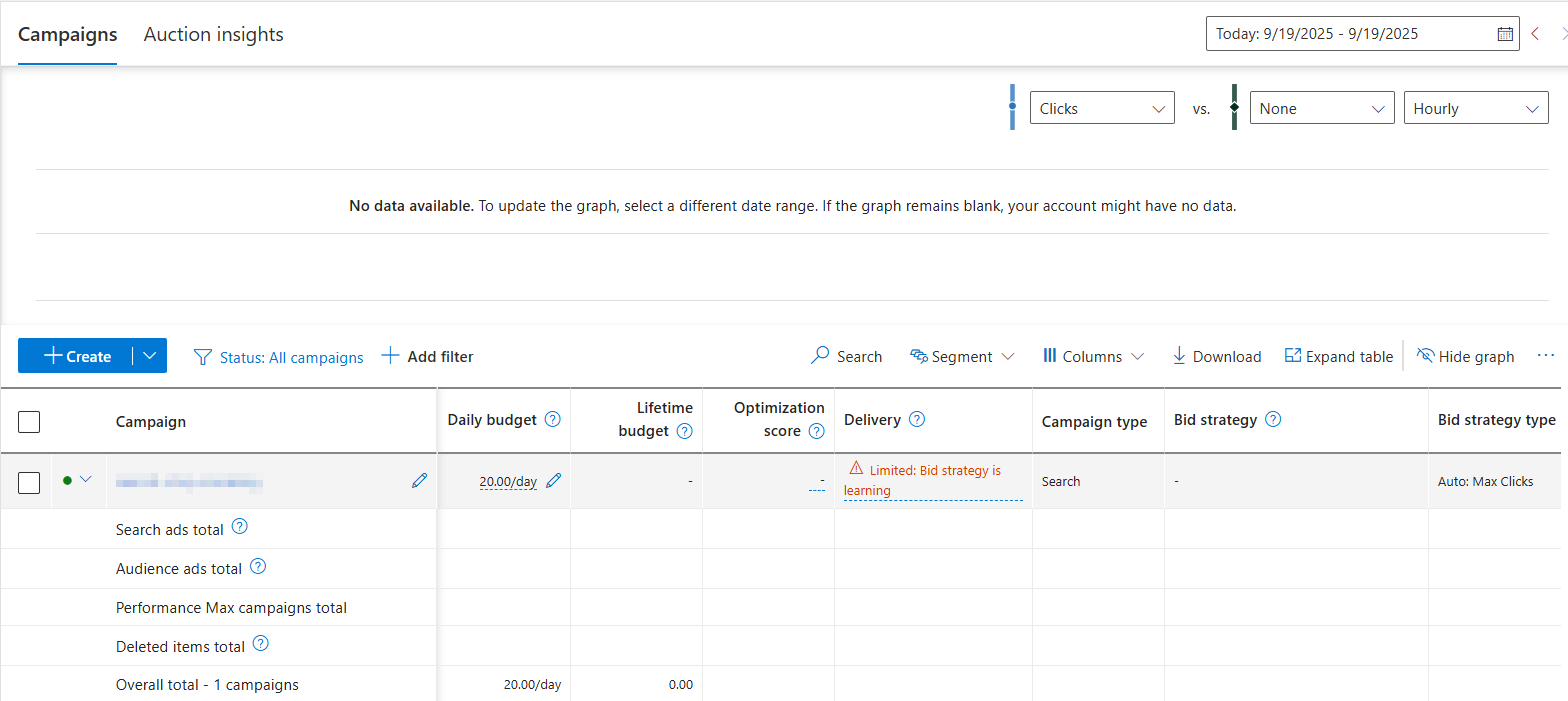Image resolution: width=1568 pixels, height=701 pixels.
Task: Click the 20.00/day budget value
Action: pos(508,482)
